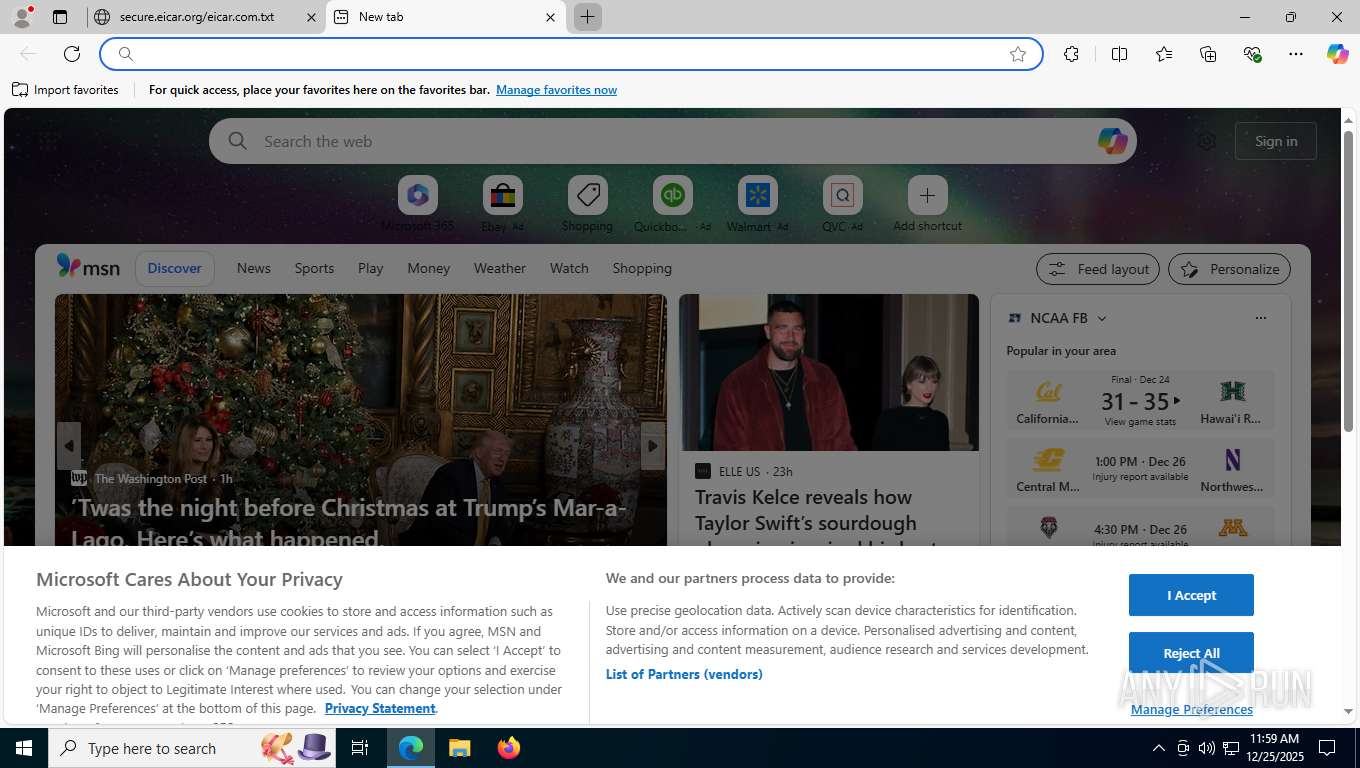The height and width of the screenshot is (768, 1360).
Task: Launch Firefox from taskbar
Action: 509,748
